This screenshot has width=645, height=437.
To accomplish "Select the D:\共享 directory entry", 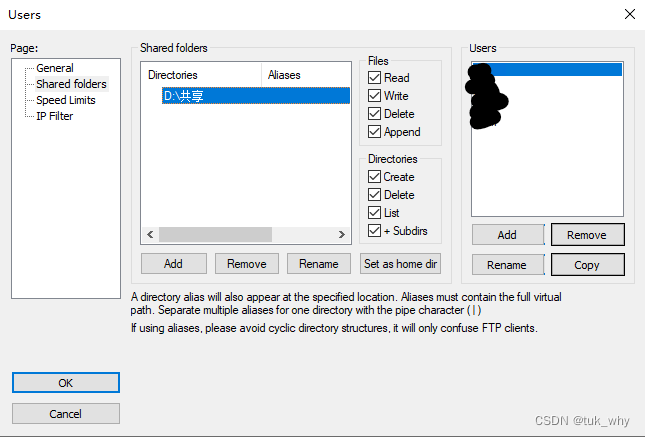I will click(x=184, y=96).
